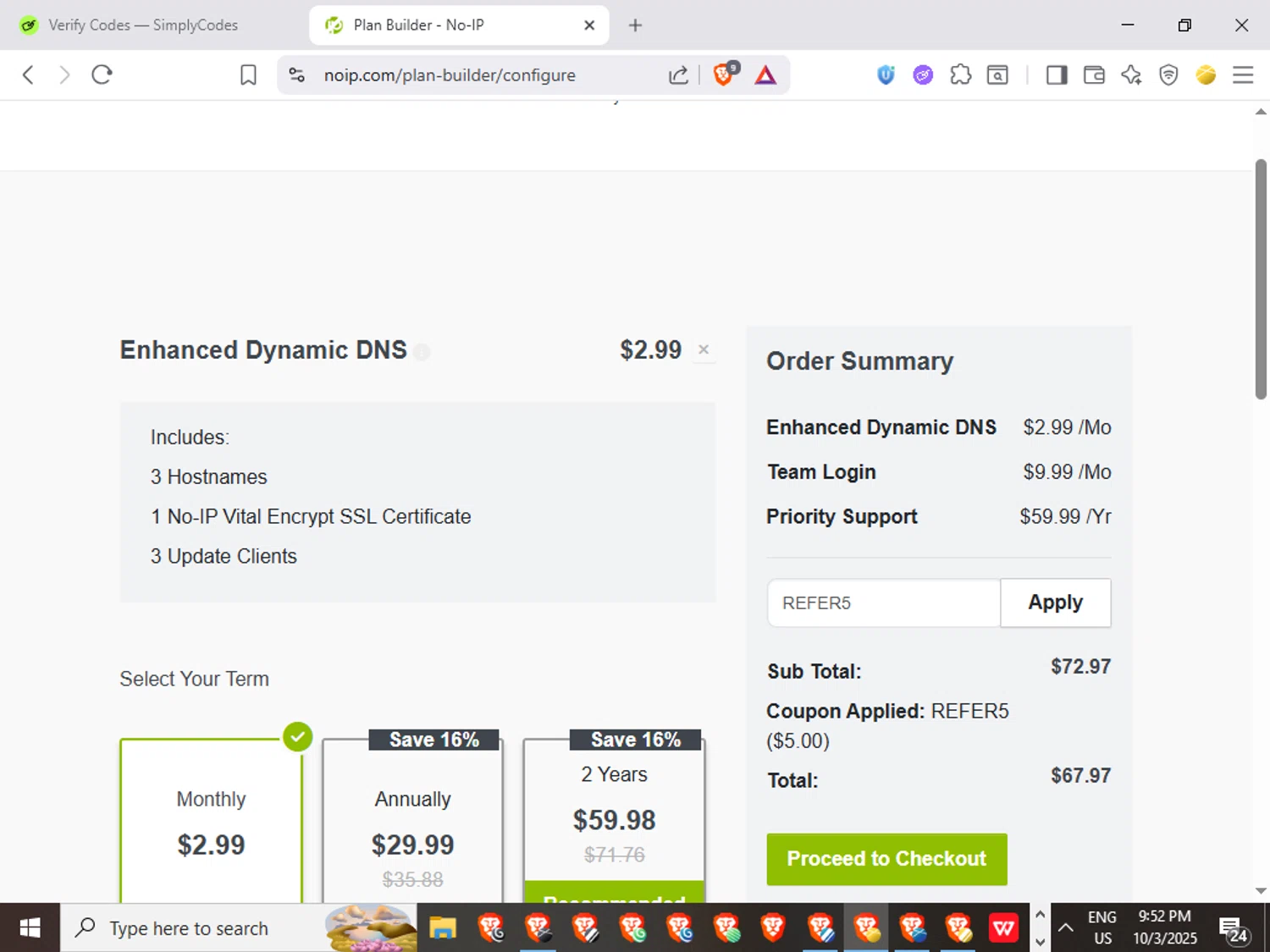Viewport: 1270px width, 952px height.
Task: Select the Monthly $2.99 term card
Action: (211, 821)
